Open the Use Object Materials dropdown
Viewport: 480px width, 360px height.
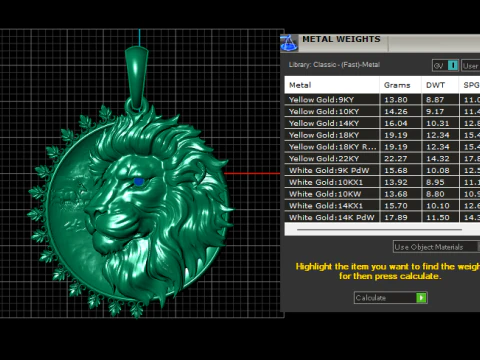coord(436,247)
